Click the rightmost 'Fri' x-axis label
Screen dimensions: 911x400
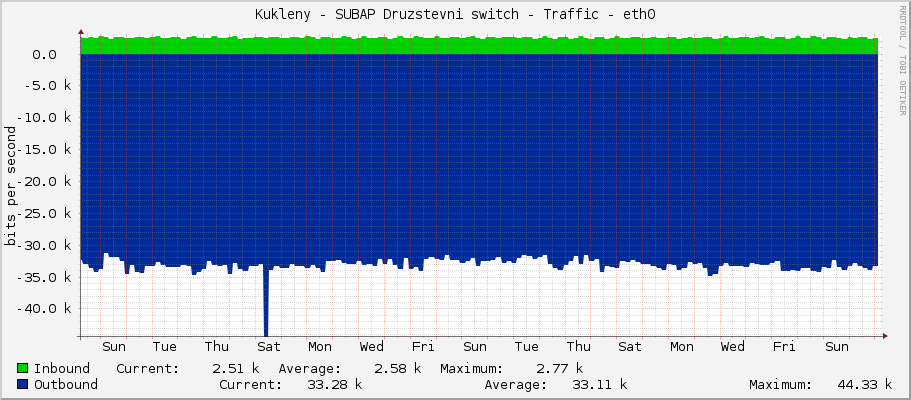coord(784,347)
